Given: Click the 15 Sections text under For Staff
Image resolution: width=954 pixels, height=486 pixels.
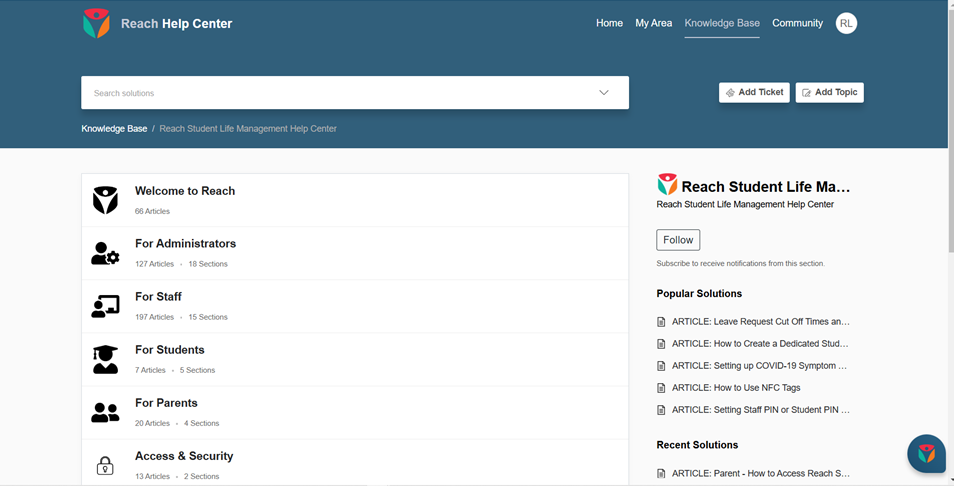Looking at the screenshot, I should tap(208, 317).
